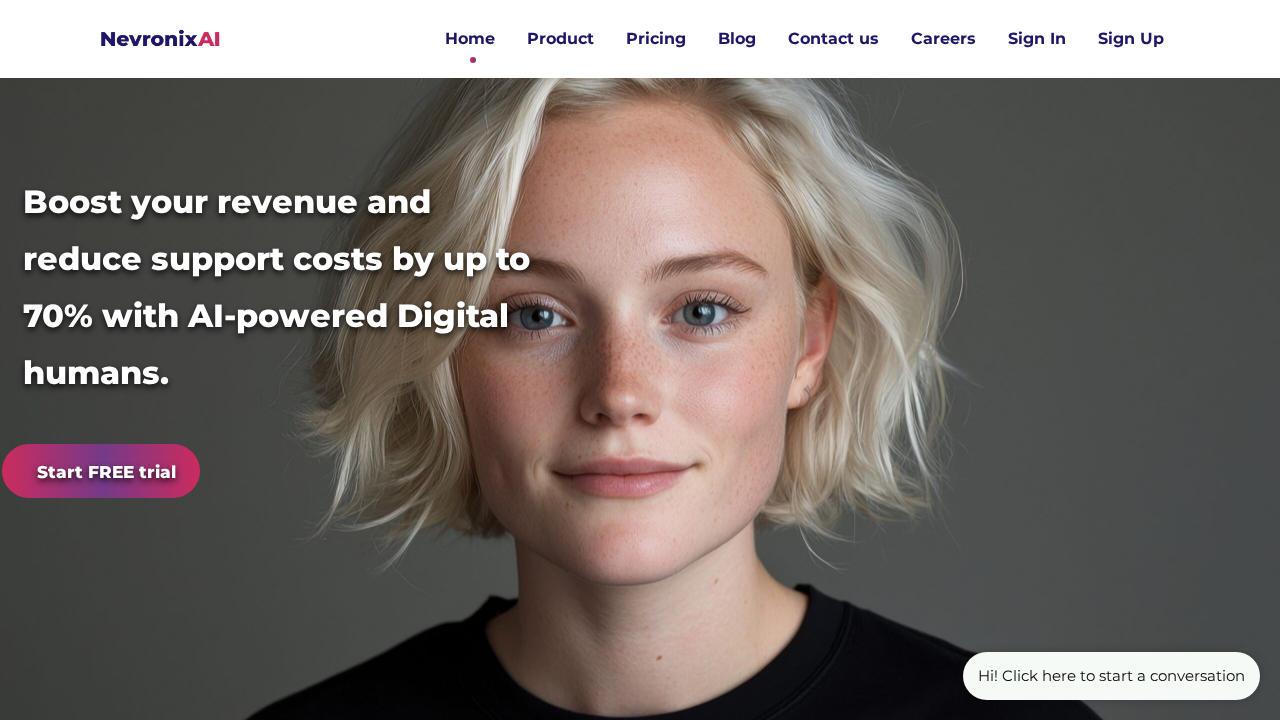The width and height of the screenshot is (1280, 720).
Task: Click Sign In in the header
Action: pyautogui.click(x=1037, y=39)
